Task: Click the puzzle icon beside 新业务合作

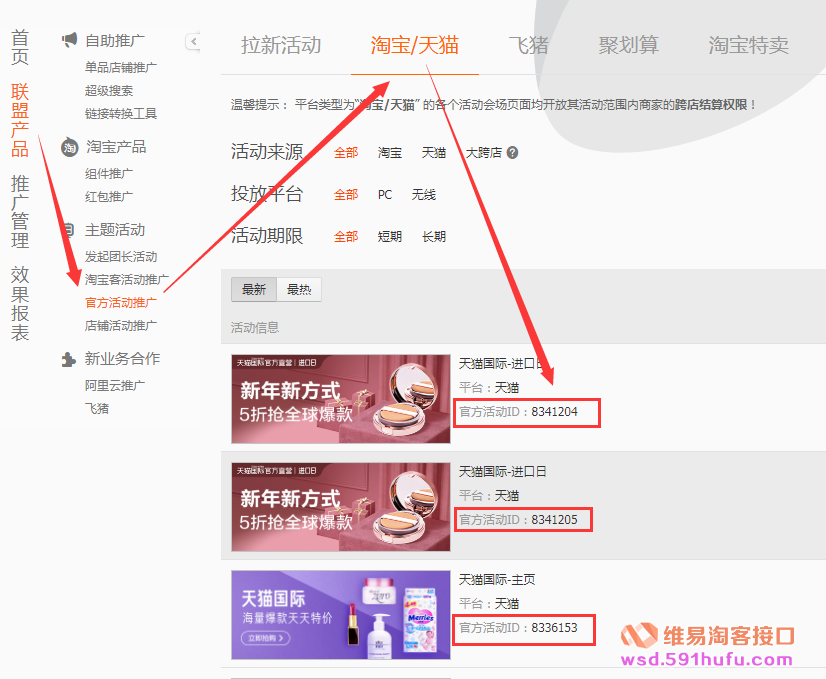Action: coord(68,359)
